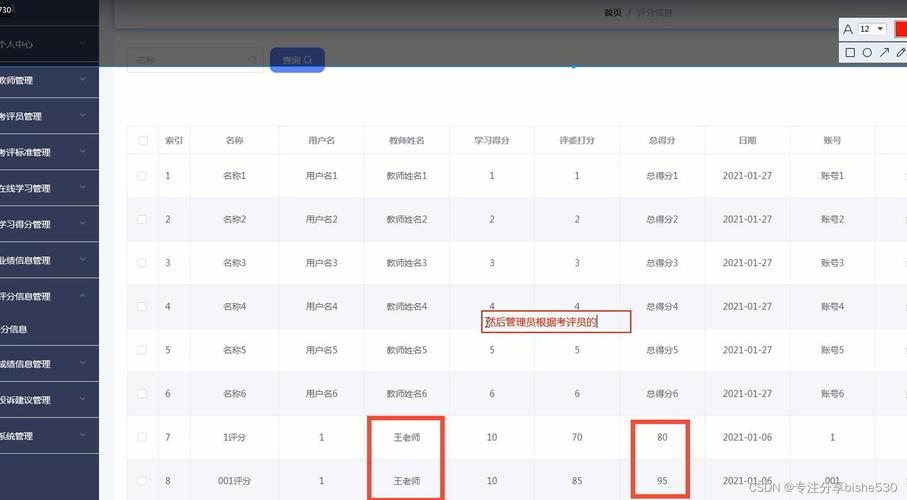Screen dimensions: 907x500
Task: Click the 评委打分 column header
Action: pyautogui.click(x=577, y=140)
